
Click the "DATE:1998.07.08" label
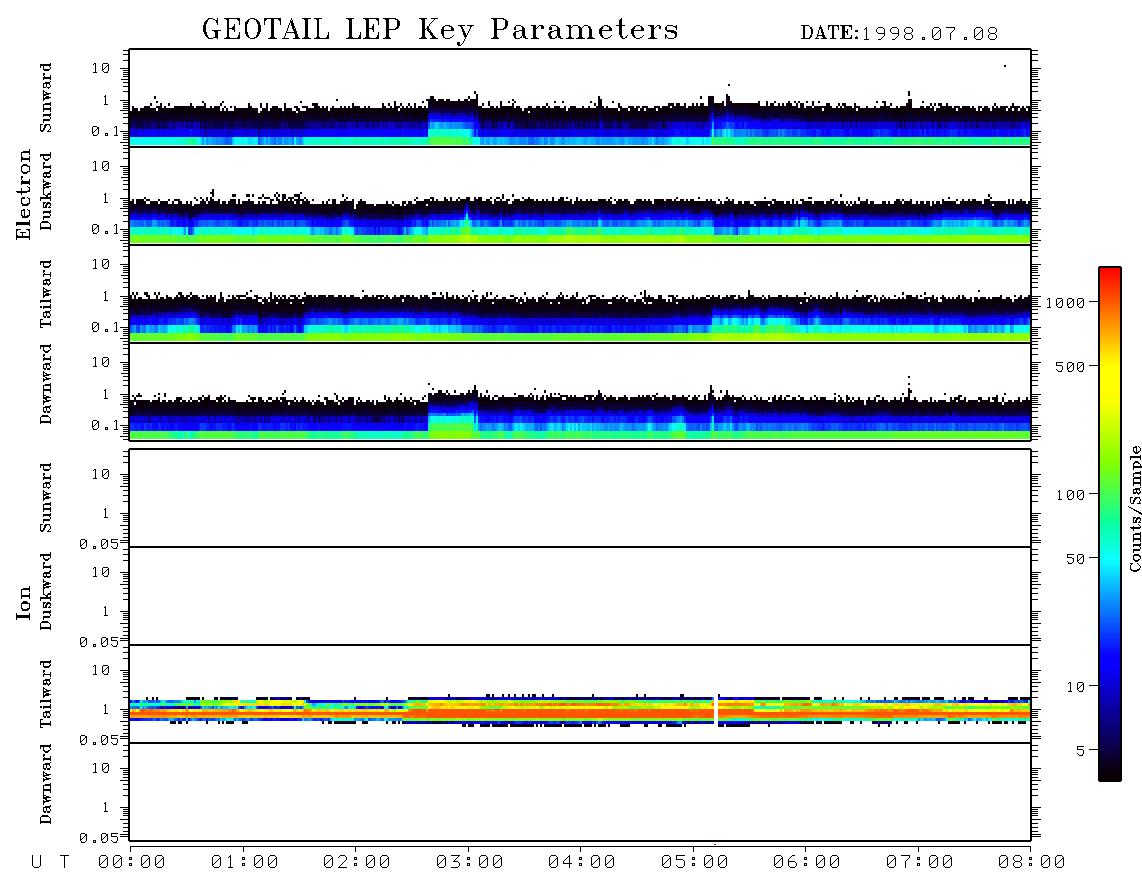[899, 34]
